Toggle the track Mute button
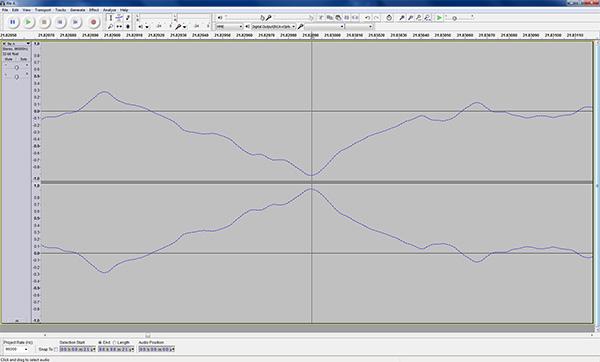600x362 pixels. click(x=9, y=59)
